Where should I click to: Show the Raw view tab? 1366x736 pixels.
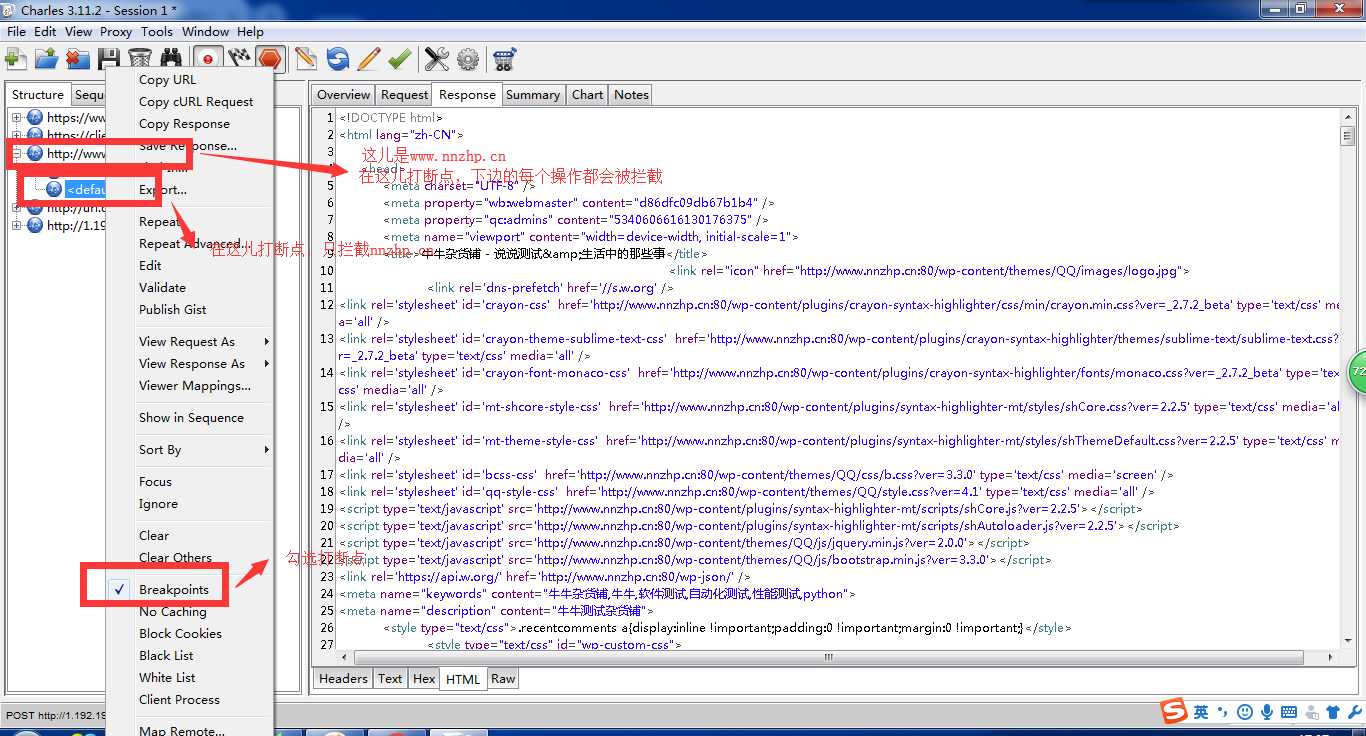(x=503, y=678)
